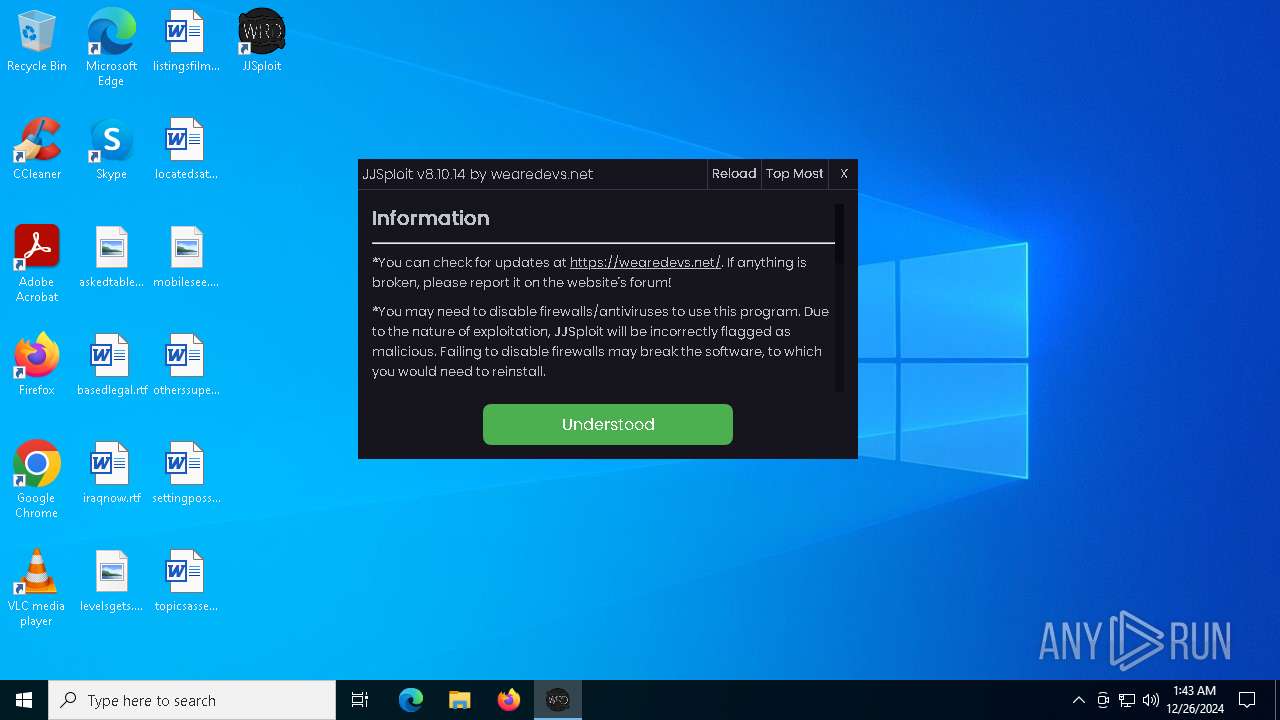Select the topicsasse Word document icon
The image size is (1280, 720).
point(186,582)
